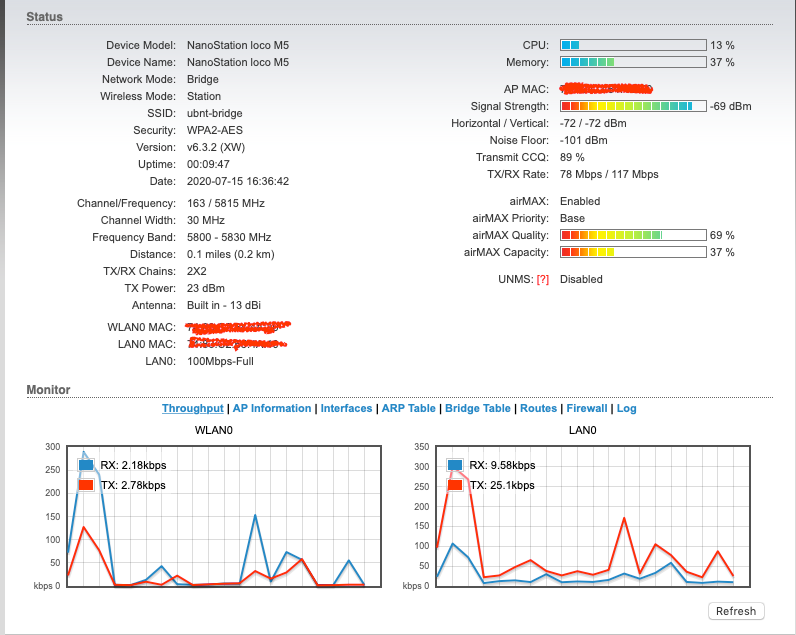796x635 pixels.
Task: Click the UNMS [?] help icon
Action: (x=543, y=280)
